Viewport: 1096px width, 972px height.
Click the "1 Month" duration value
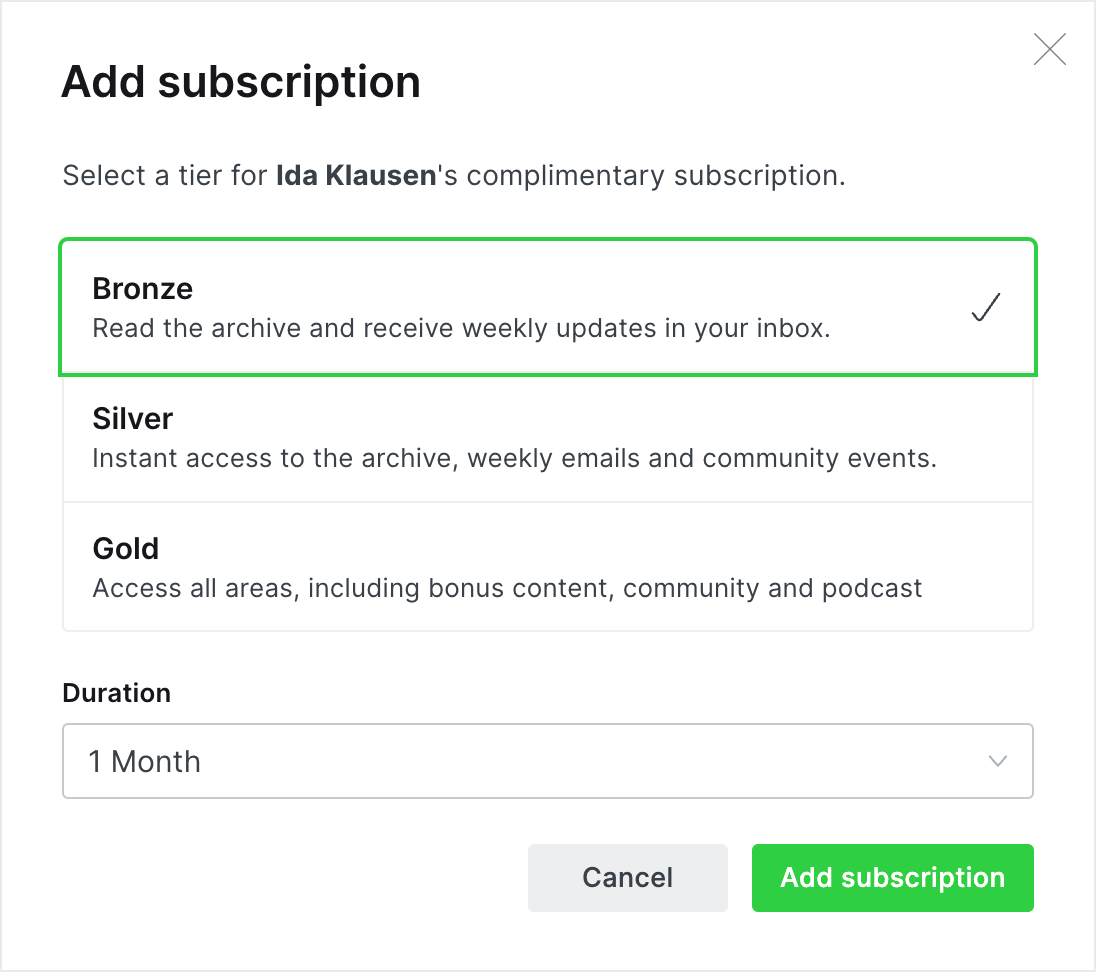144,762
